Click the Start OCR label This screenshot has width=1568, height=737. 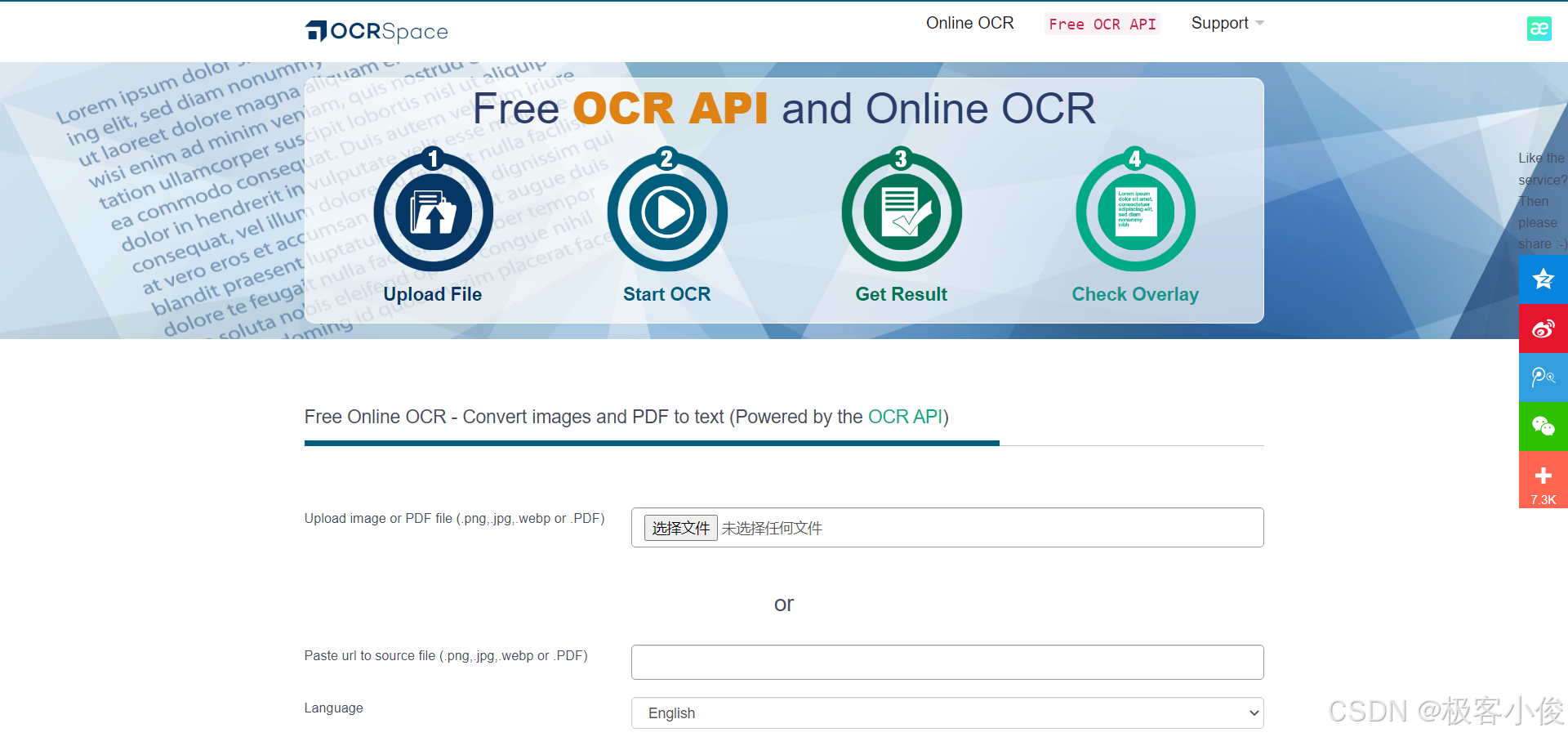(x=667, y=294)
